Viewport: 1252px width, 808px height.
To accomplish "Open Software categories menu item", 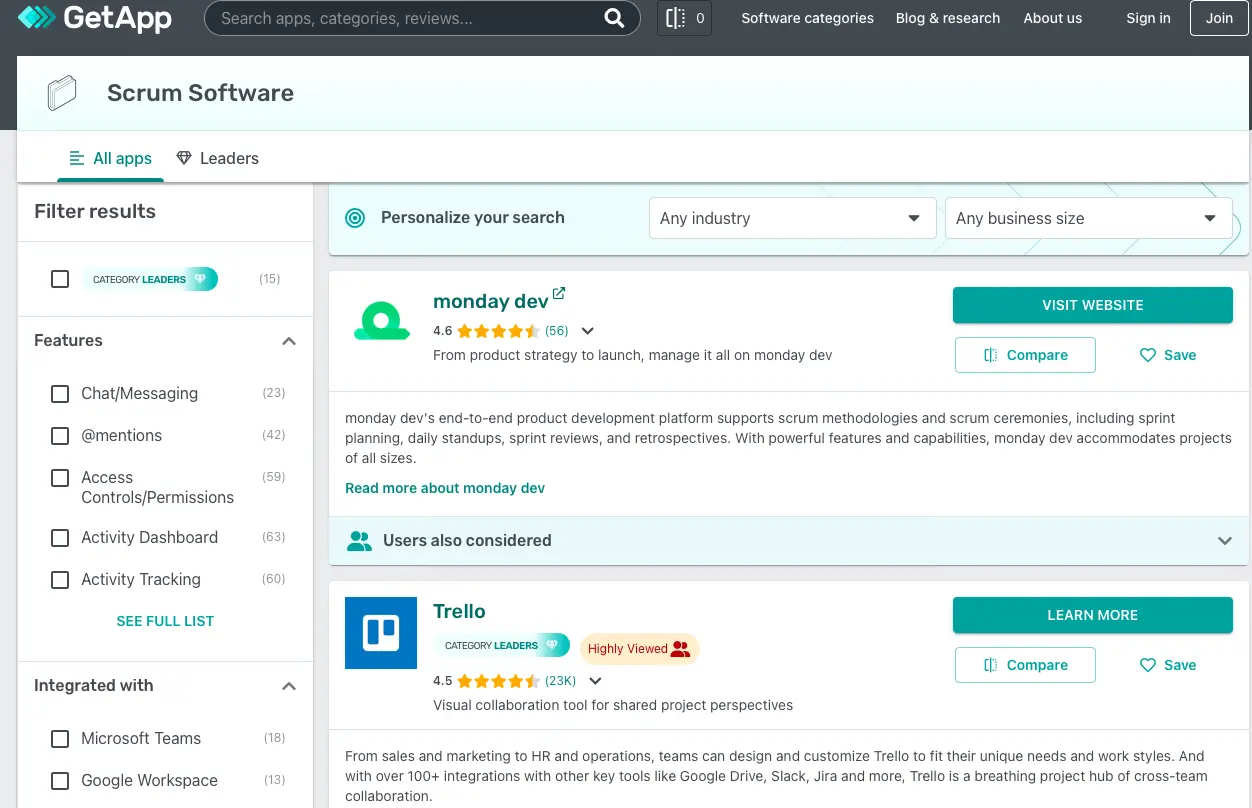I will (807, 18).
